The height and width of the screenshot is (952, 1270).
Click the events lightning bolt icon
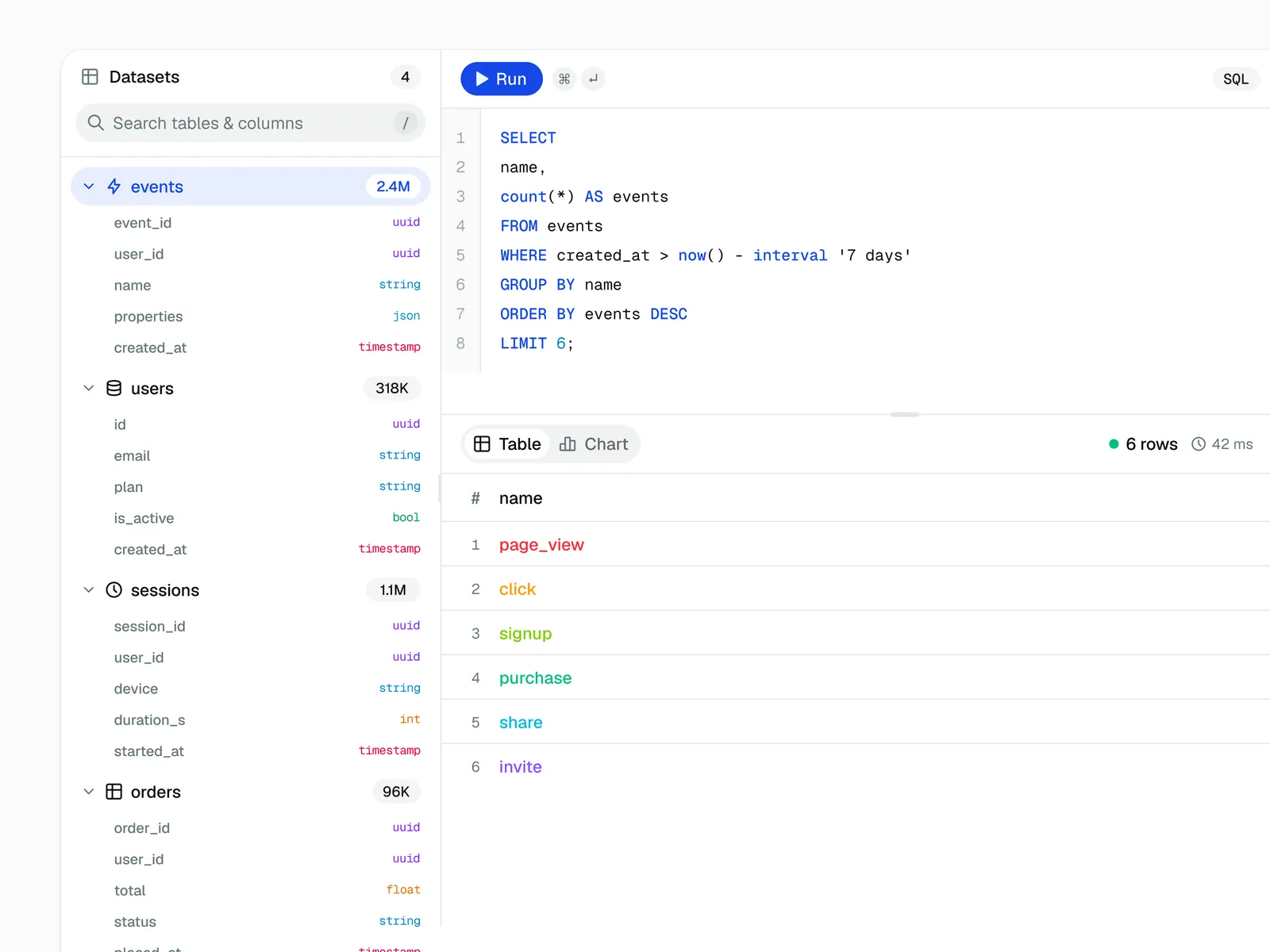114,186
